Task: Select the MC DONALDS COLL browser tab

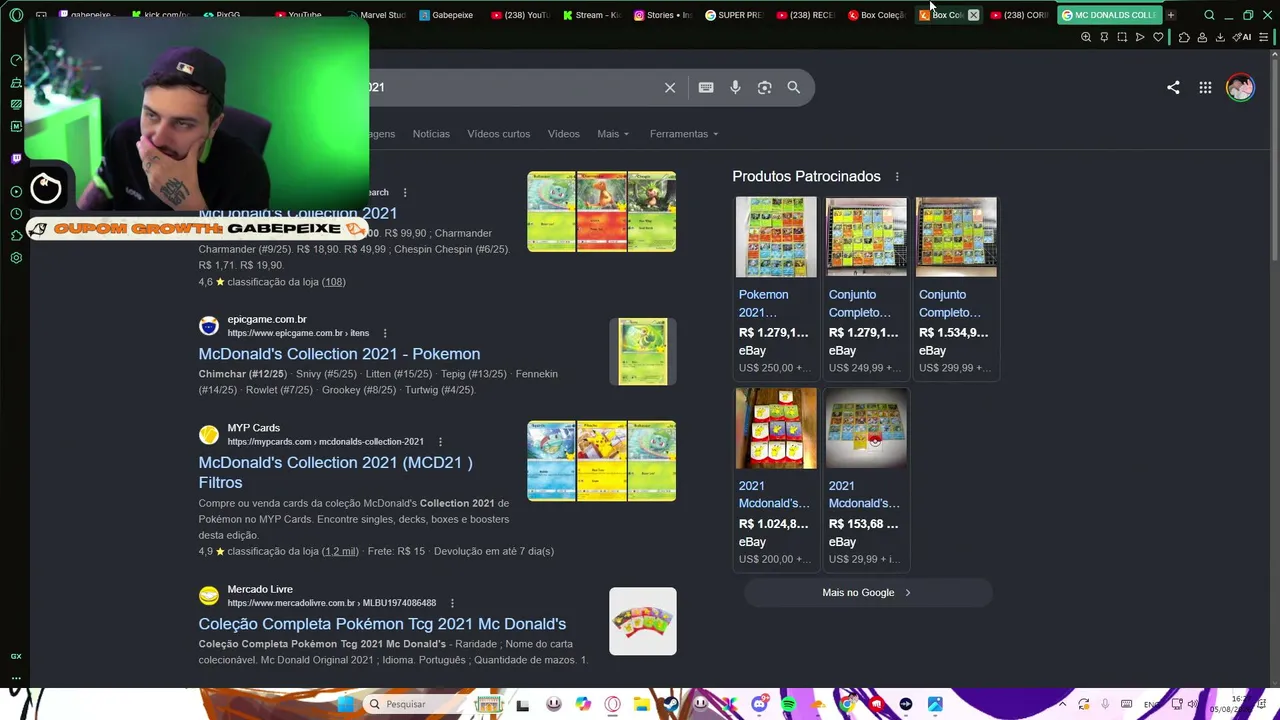Action: click(x=1108, y=15)
